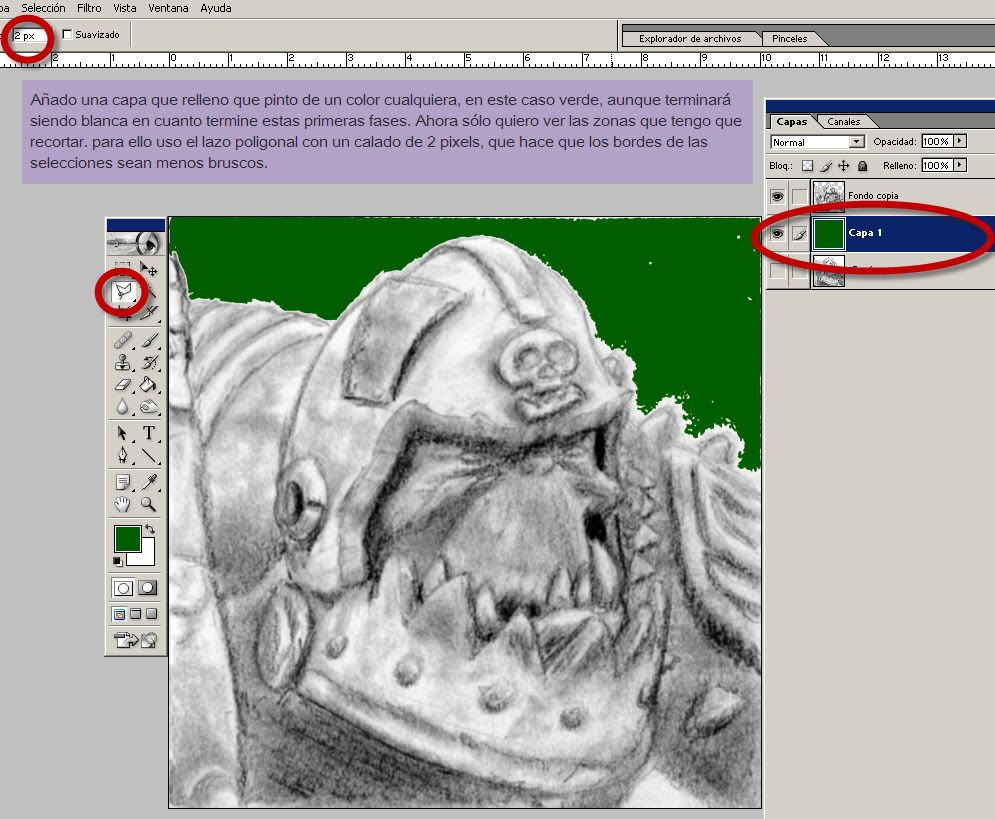Screen dimensions: 995x819
Task: Open the Explorador de archivos tab
Action: [690, 39]
